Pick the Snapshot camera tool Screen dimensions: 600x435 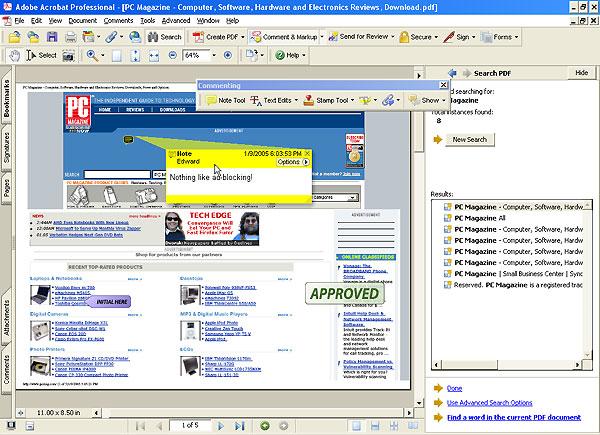pos(68,56)
